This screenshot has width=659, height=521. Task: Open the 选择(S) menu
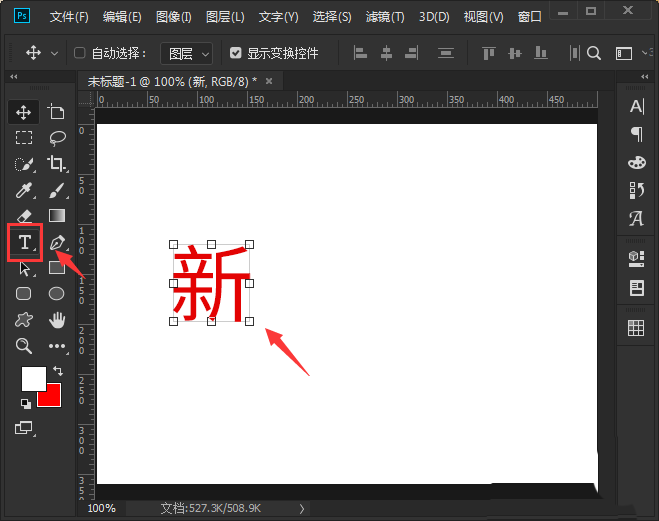tap(332, 17)
